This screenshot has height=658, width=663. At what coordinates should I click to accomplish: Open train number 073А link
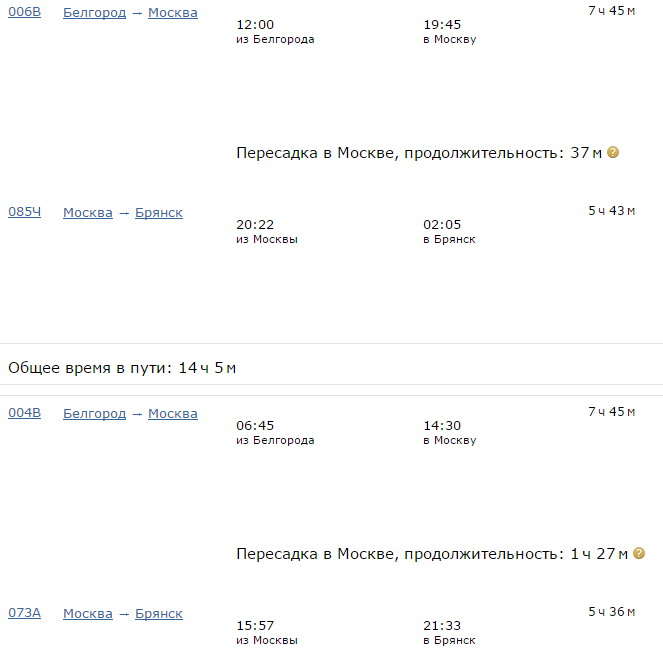click(25, 613)
